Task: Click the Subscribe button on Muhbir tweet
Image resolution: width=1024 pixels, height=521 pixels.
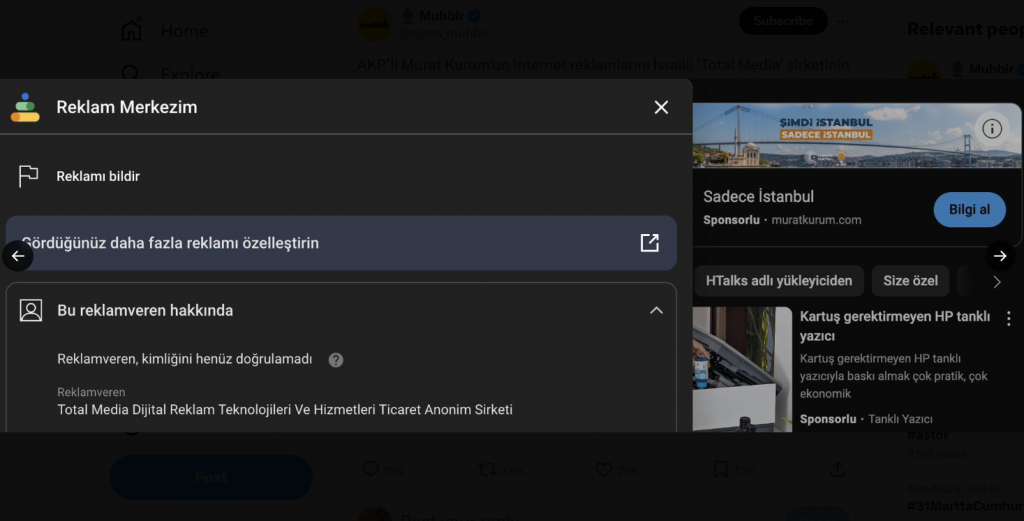Action: tap(783, 21)
